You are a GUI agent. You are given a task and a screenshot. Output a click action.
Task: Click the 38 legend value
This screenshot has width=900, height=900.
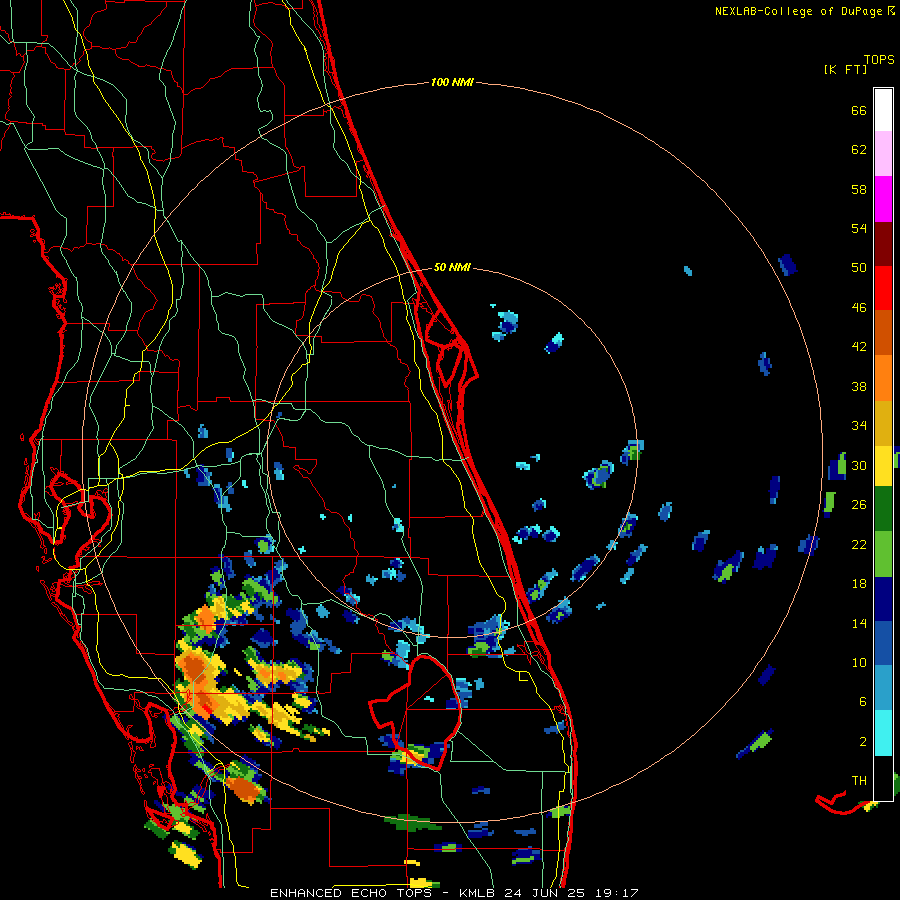[859, 386]
